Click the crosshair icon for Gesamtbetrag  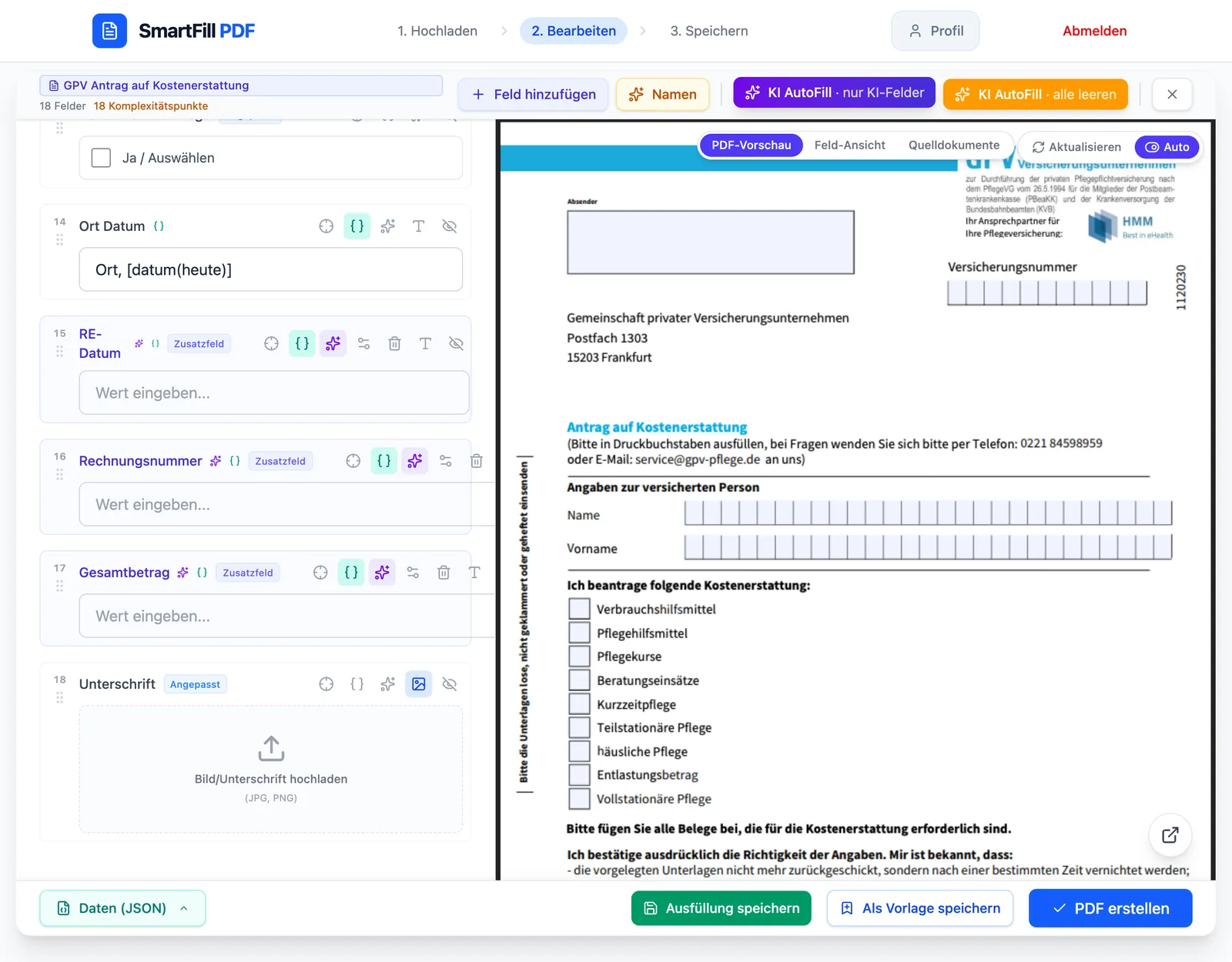pos(321,573)
